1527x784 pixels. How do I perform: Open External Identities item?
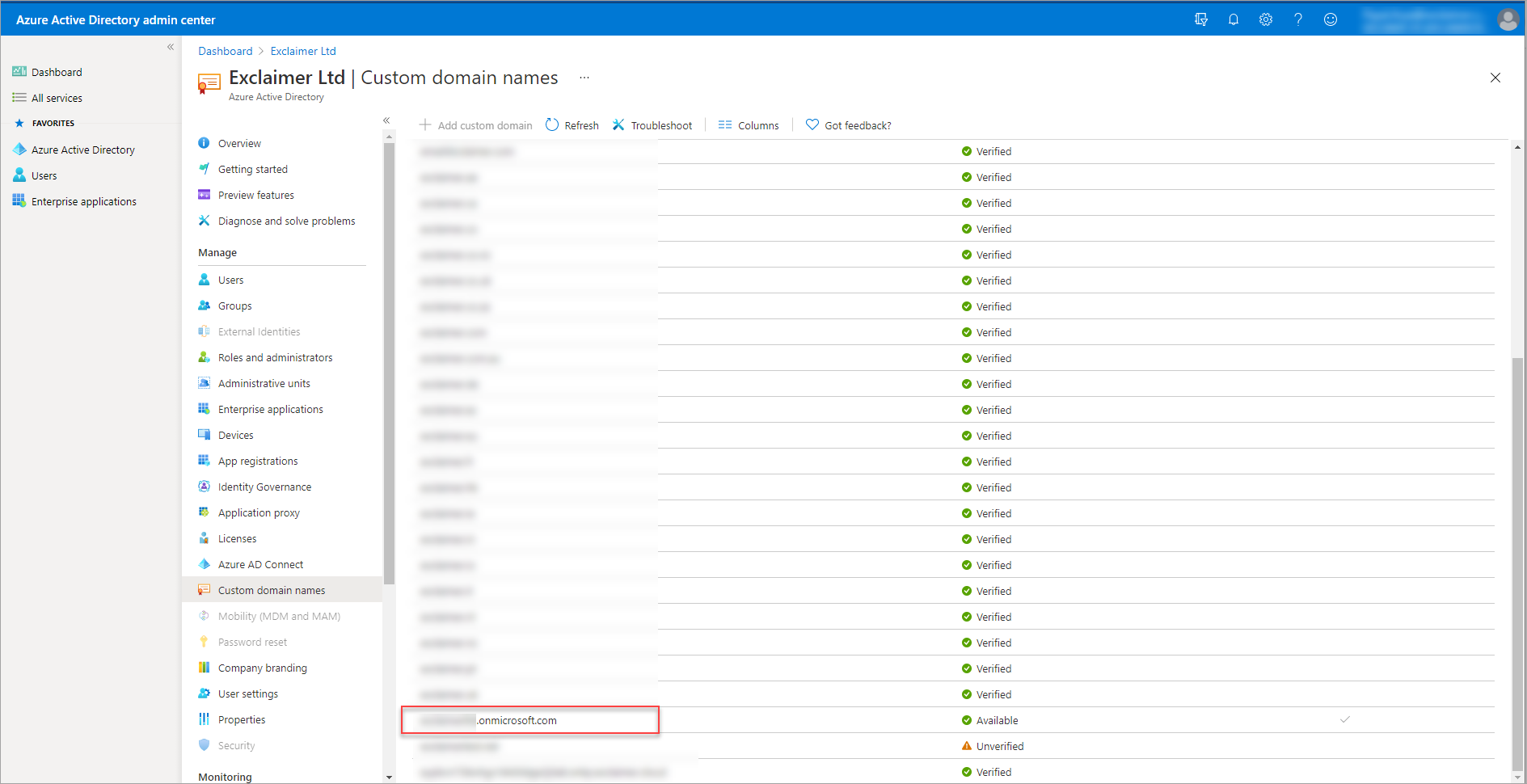pos(259,331)
